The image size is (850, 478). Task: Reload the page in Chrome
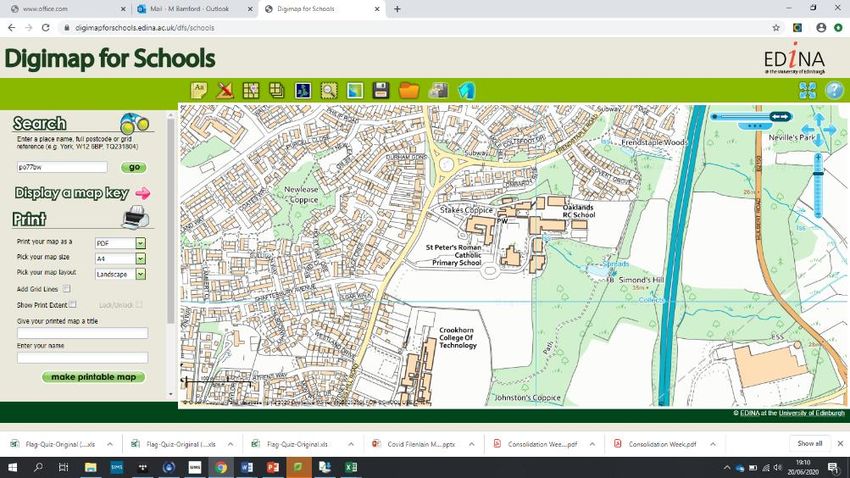(x=46, y=28)
